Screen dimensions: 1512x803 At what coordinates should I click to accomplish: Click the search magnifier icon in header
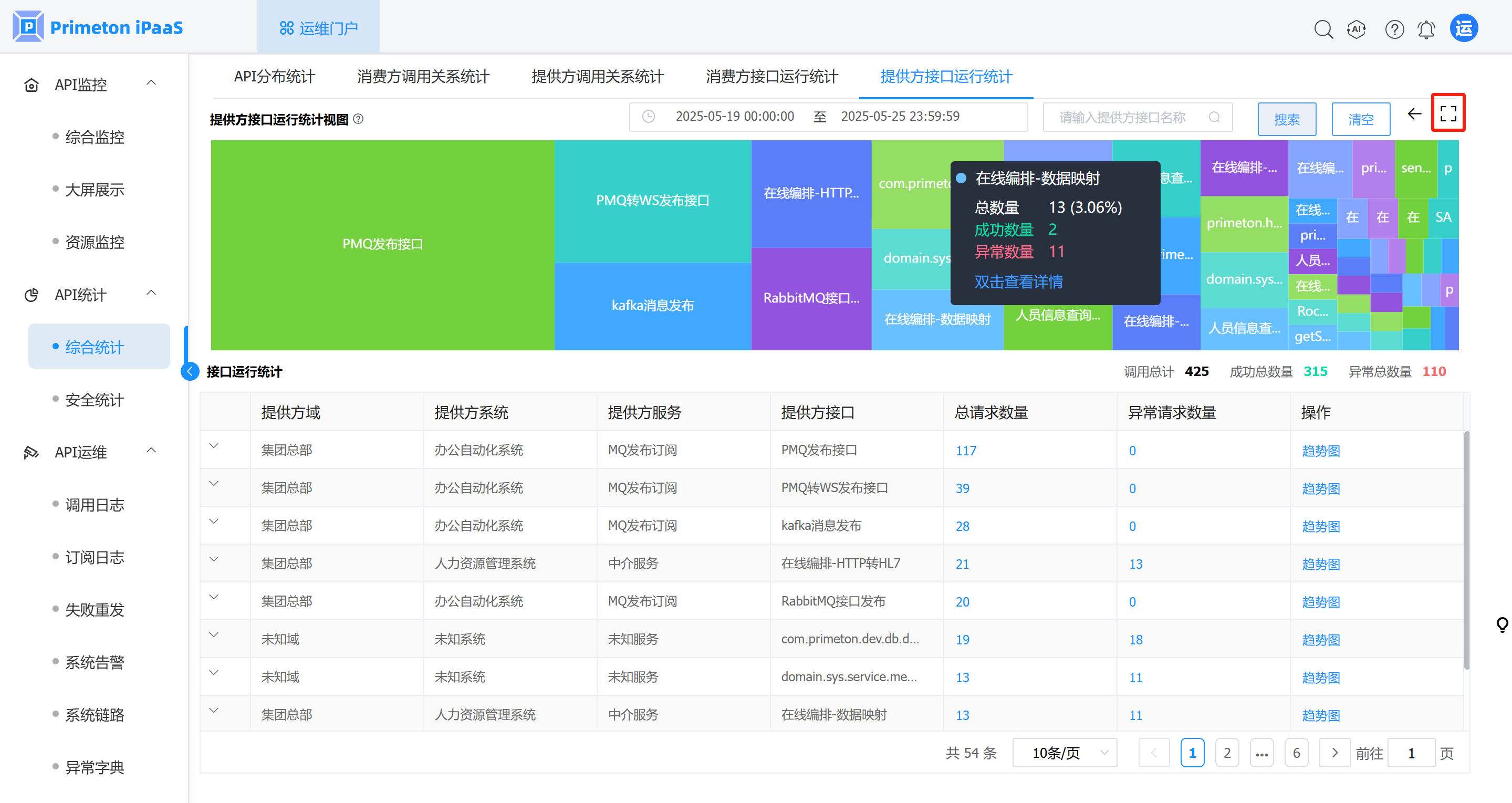(1323, 29)
